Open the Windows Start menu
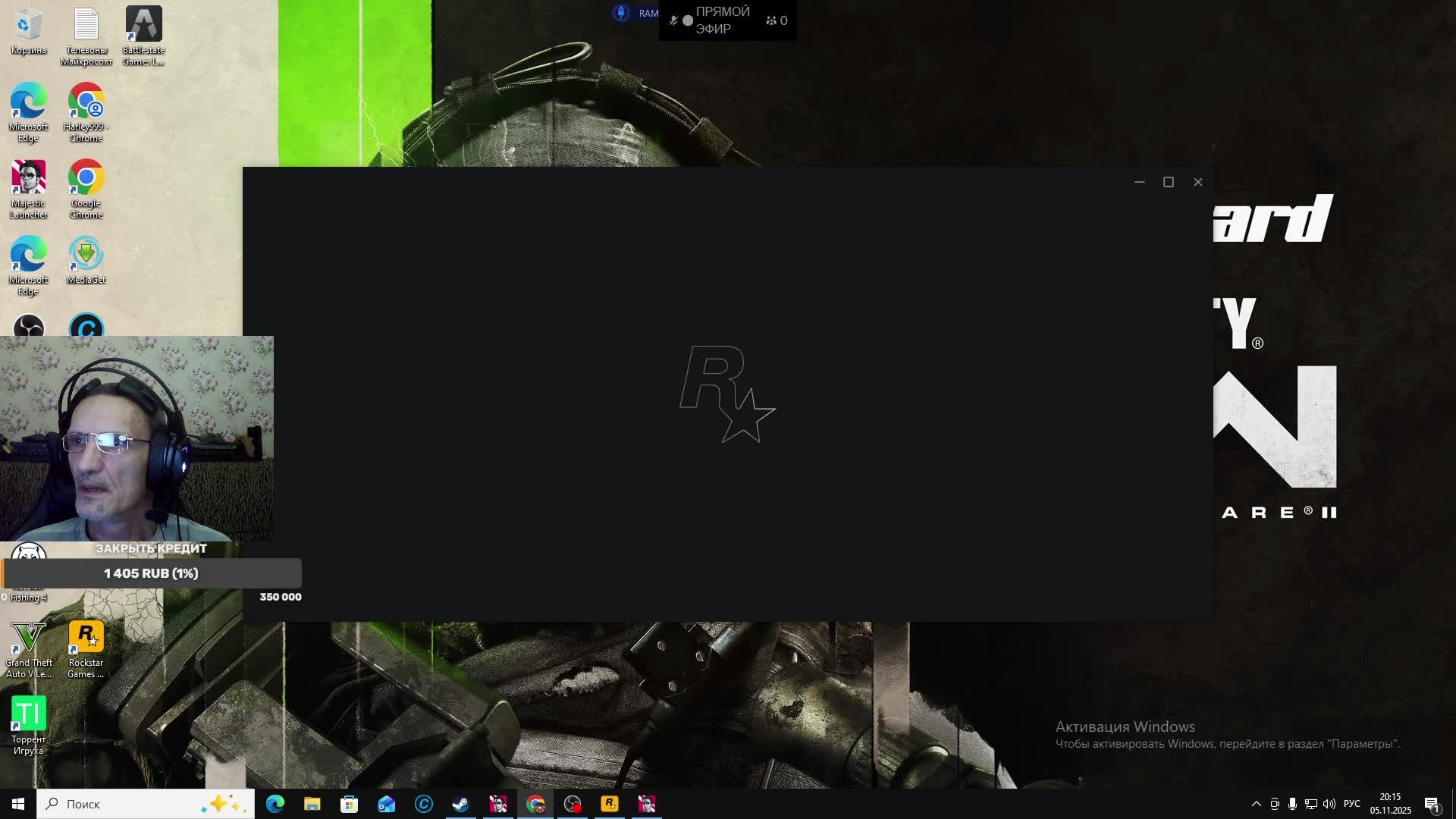This screenshot has height=819, width=1456. pos(18,804)
